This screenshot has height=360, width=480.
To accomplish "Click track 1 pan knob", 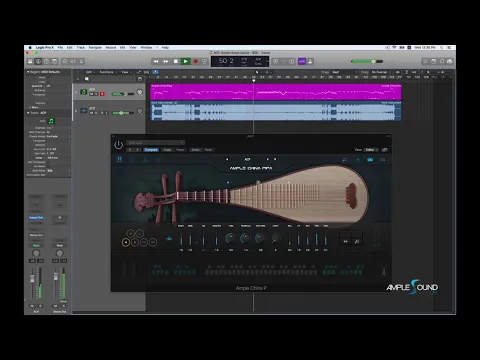I will point(140,92).
